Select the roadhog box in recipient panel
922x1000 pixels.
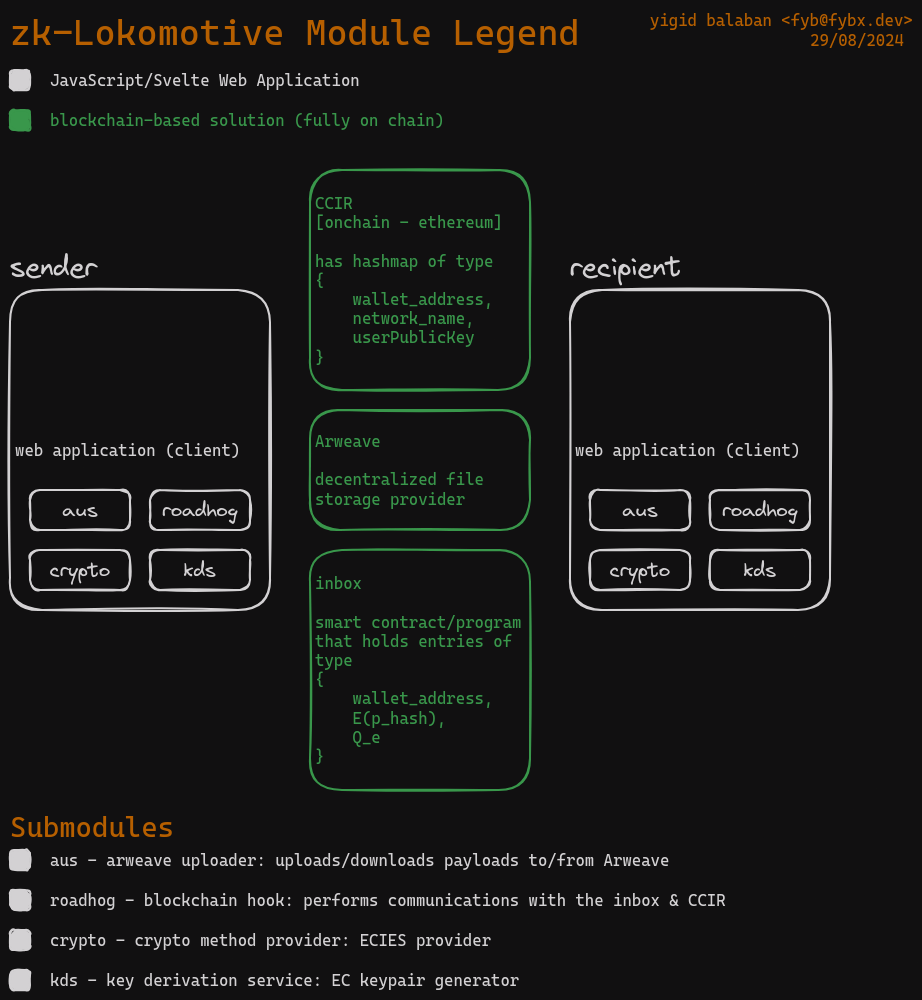tap(760, 510)
